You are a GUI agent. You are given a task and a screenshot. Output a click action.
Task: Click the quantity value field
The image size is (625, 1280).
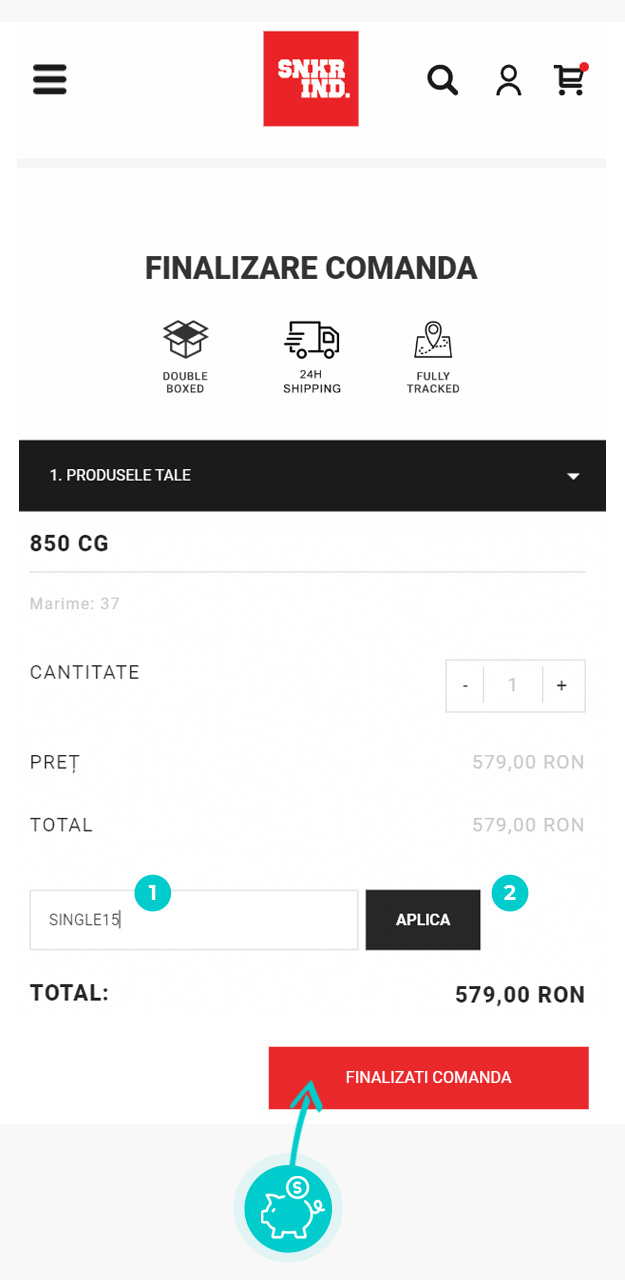513,686
